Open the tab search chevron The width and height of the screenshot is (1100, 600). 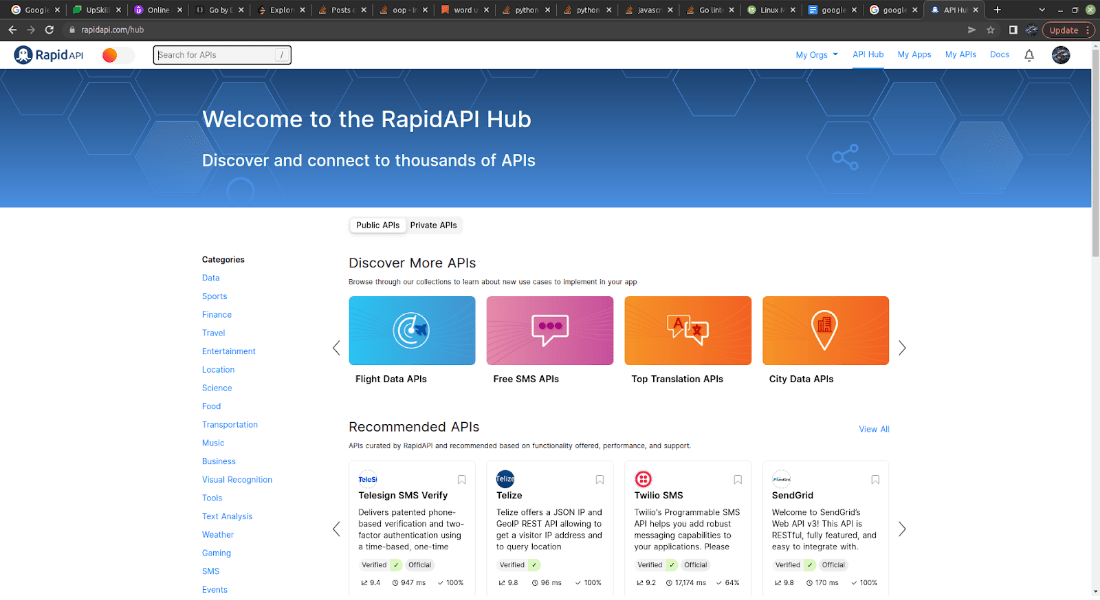[x=1042, y=10]
